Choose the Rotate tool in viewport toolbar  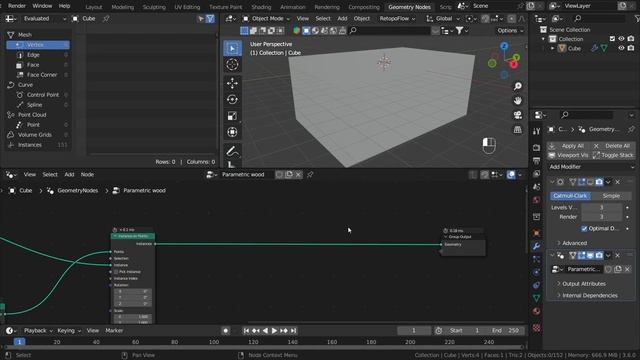coord(232,100)
